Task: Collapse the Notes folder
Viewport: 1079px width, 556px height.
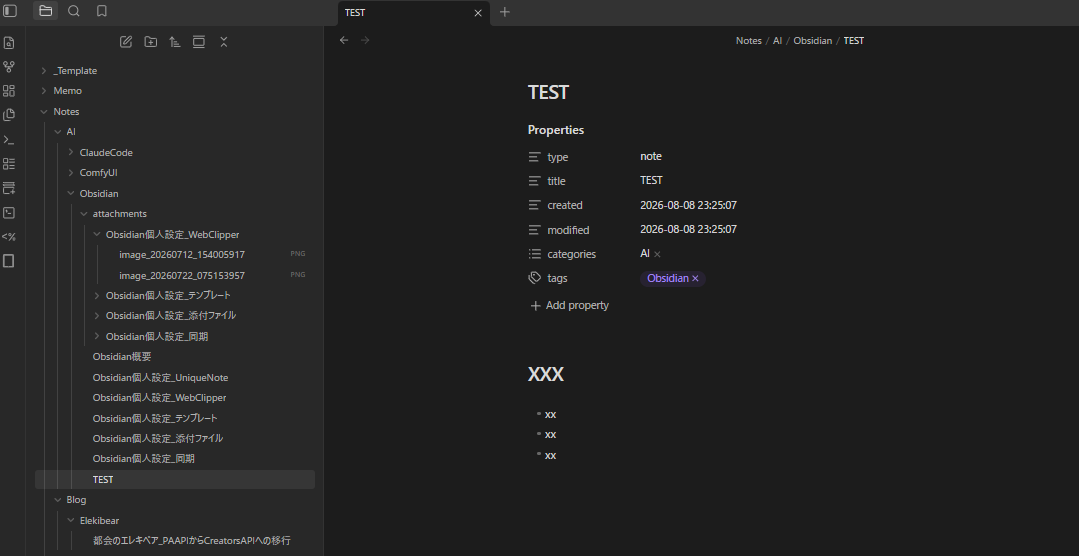Action: coord(44,111)
